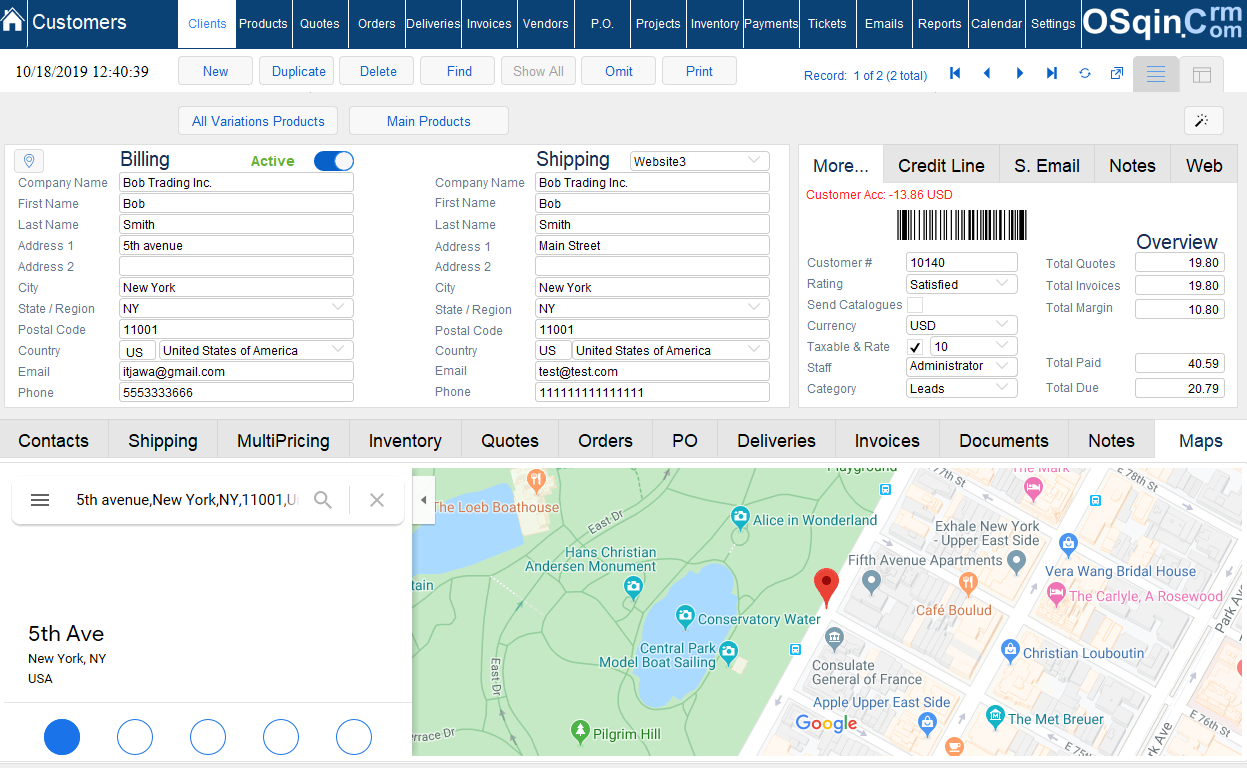Screen dimensions: 1247x768
Task: Clear the map search with X
Action: click(377, 500)
